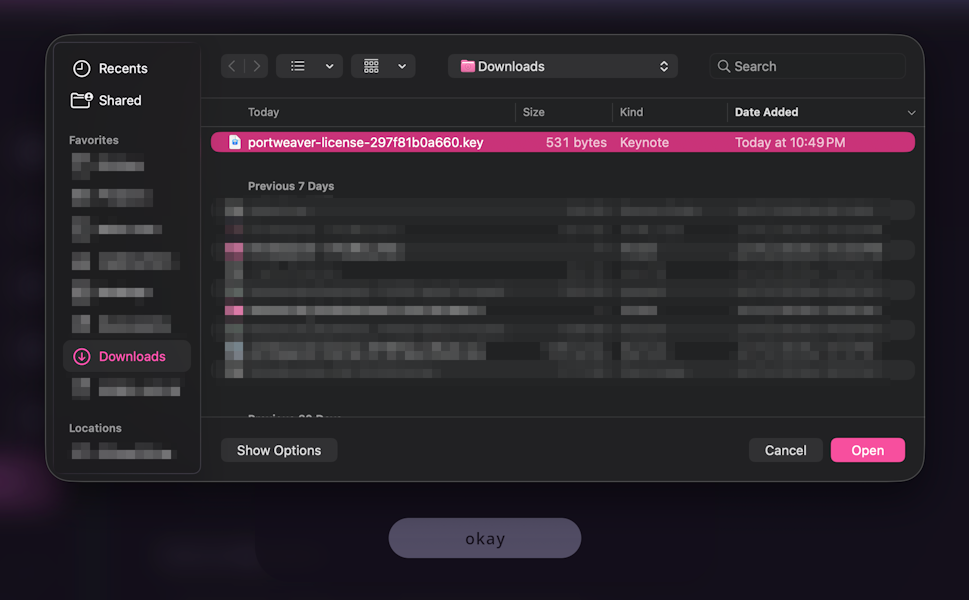
Task: Open the list view options dropdown arrow
Action: [x=330, y=66]
